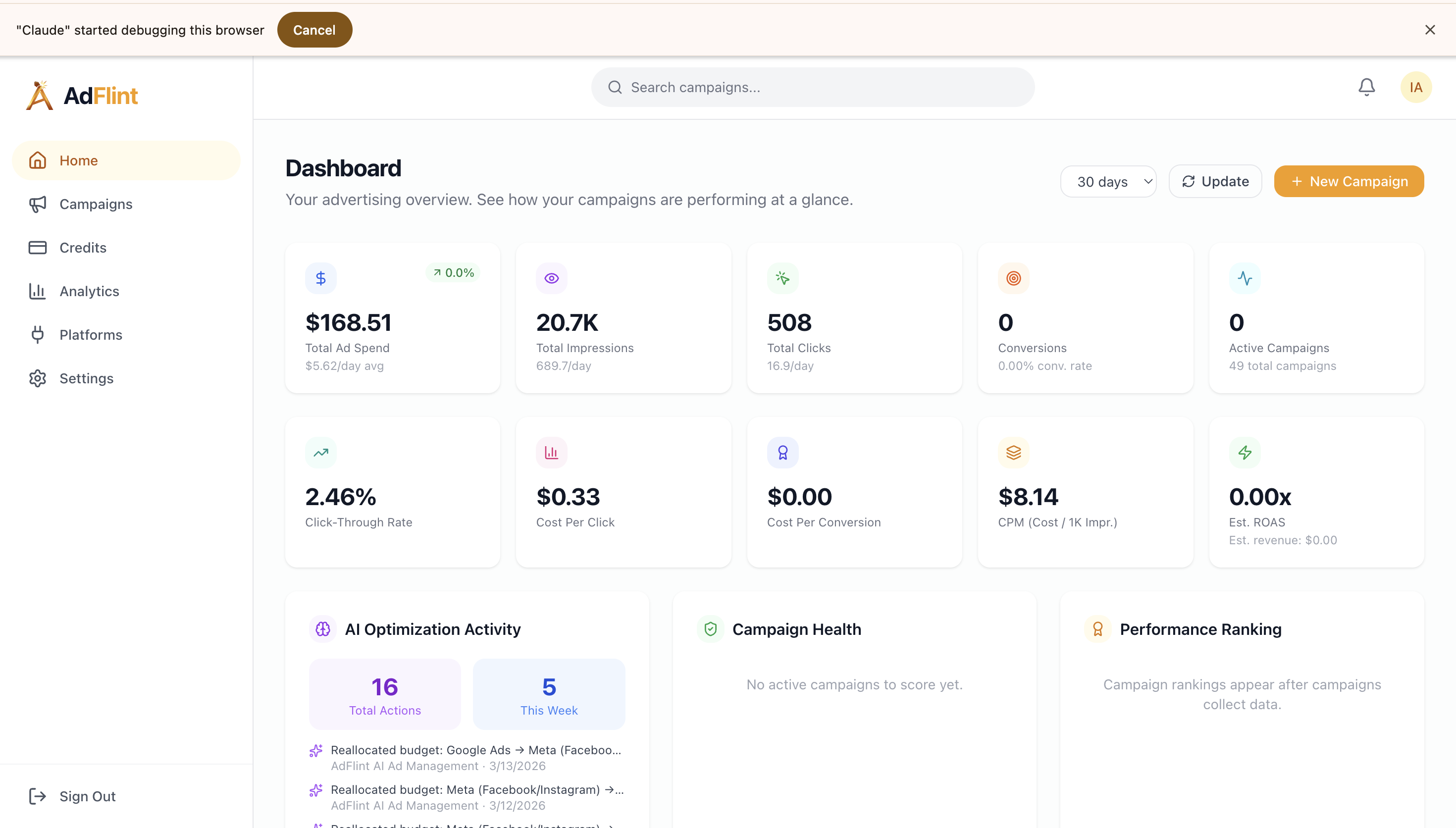1456x828 pixels.
Task: Click the magnifier icon in search bar
Action: (615, 87)
